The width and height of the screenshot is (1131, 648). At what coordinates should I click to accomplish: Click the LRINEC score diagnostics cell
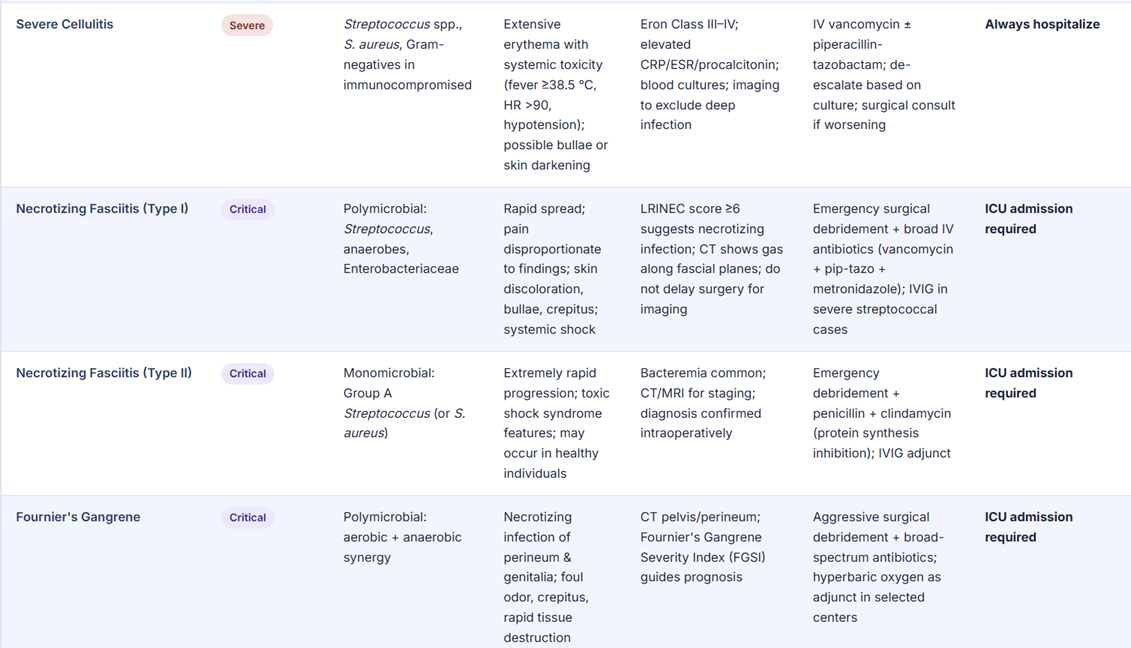[x=712, y=259]
